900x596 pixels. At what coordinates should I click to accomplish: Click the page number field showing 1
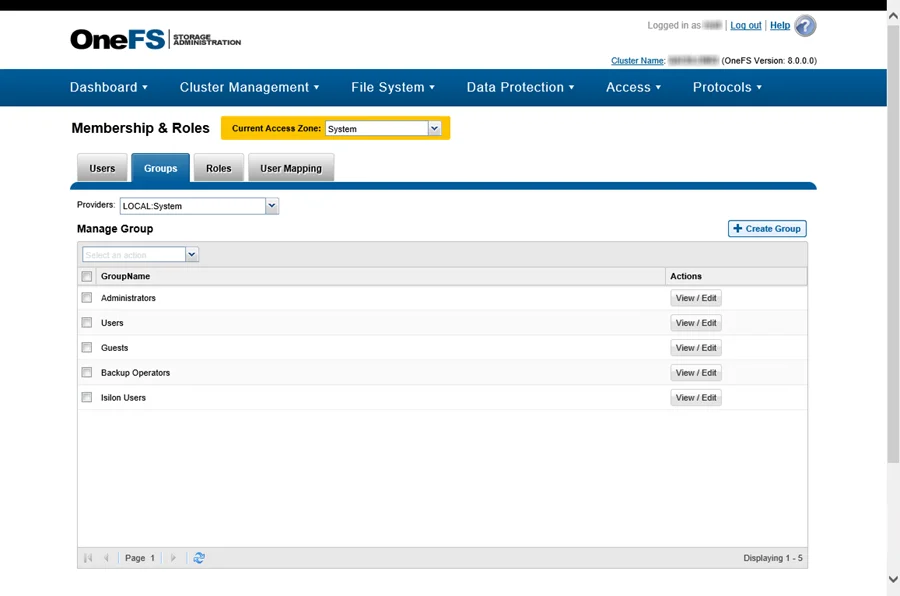[x=153, y=558]
